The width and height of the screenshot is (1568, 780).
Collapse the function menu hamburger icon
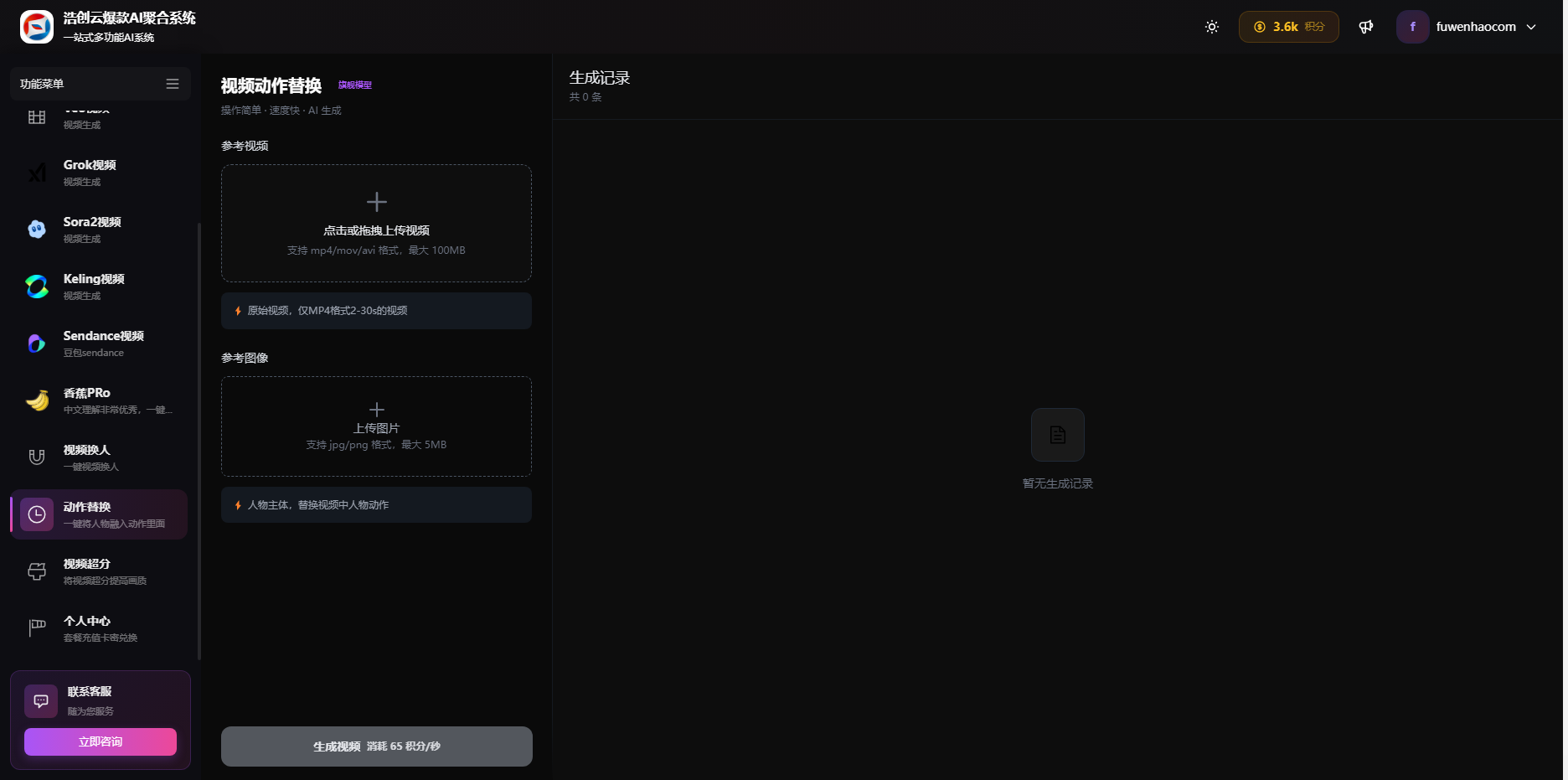(173, 84)
